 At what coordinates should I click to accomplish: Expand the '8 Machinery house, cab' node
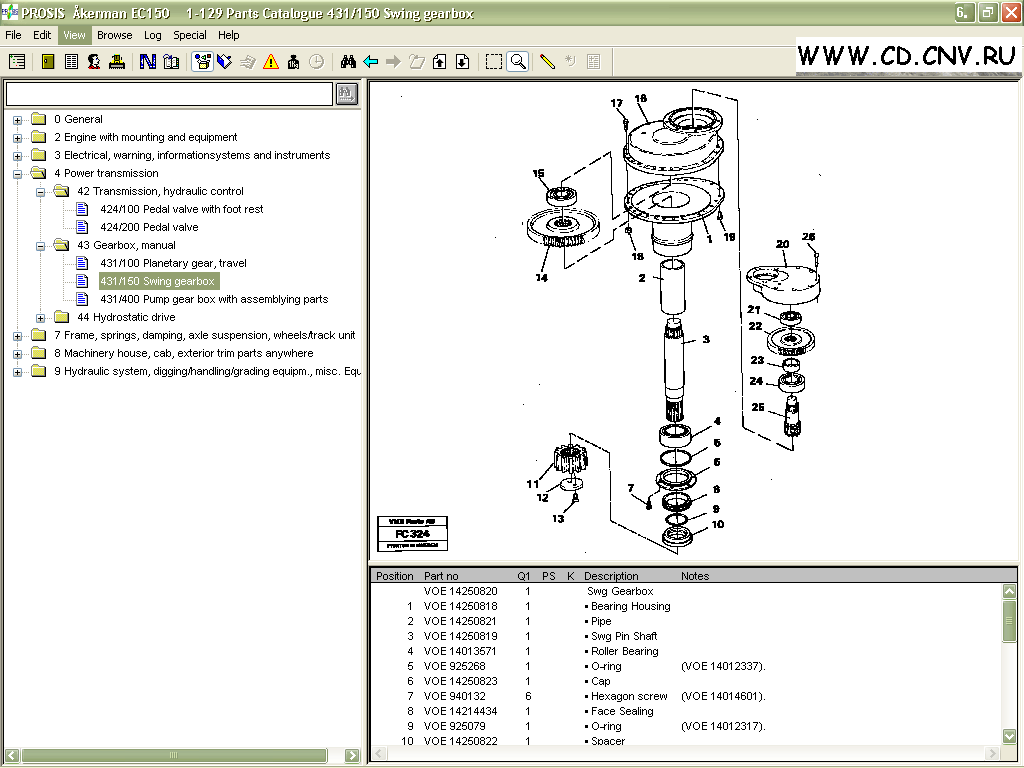click(x=18, y=354)
